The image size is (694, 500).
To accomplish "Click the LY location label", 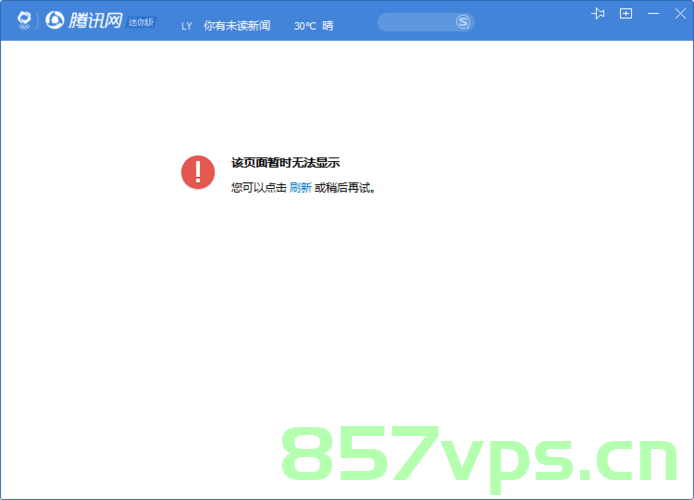I will click(186, 26).
